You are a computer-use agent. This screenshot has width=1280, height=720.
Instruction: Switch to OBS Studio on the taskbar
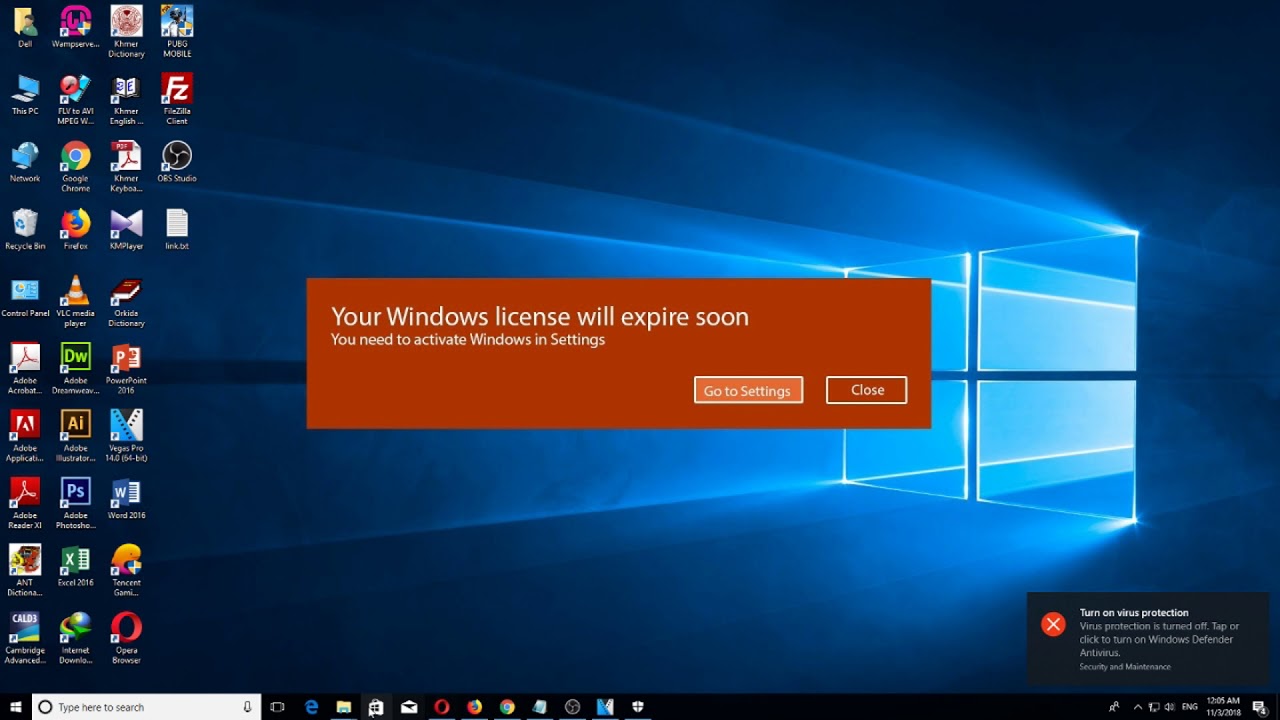coord(572,707)
